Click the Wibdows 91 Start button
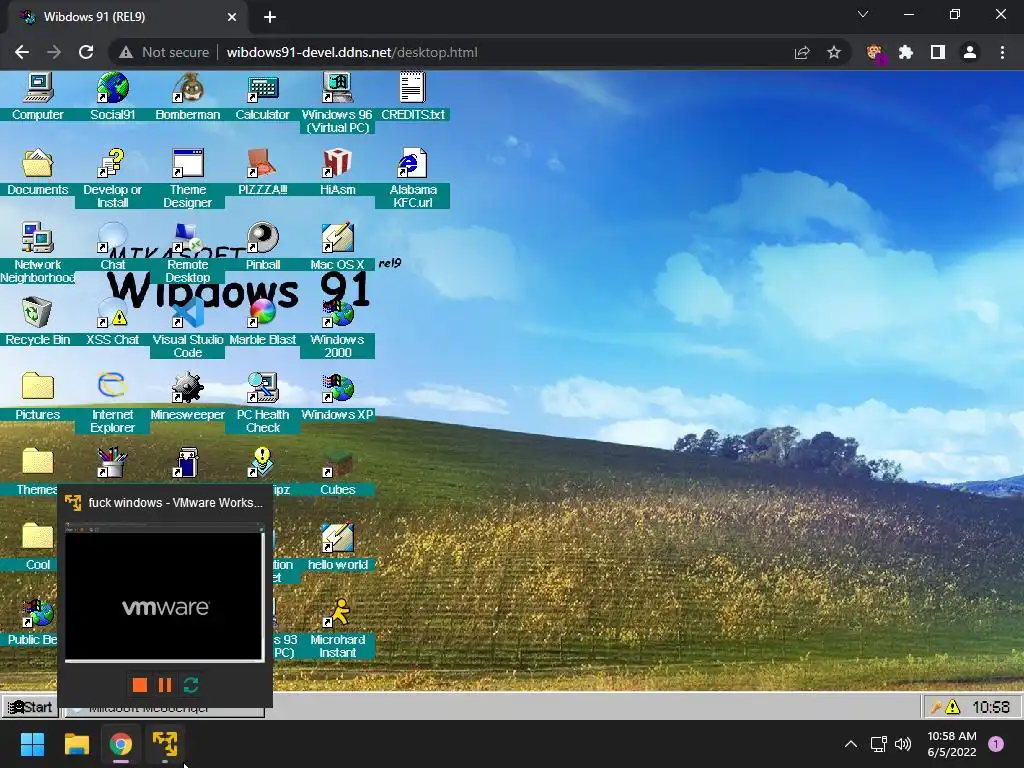The image size is (1024, 768). 30,707
